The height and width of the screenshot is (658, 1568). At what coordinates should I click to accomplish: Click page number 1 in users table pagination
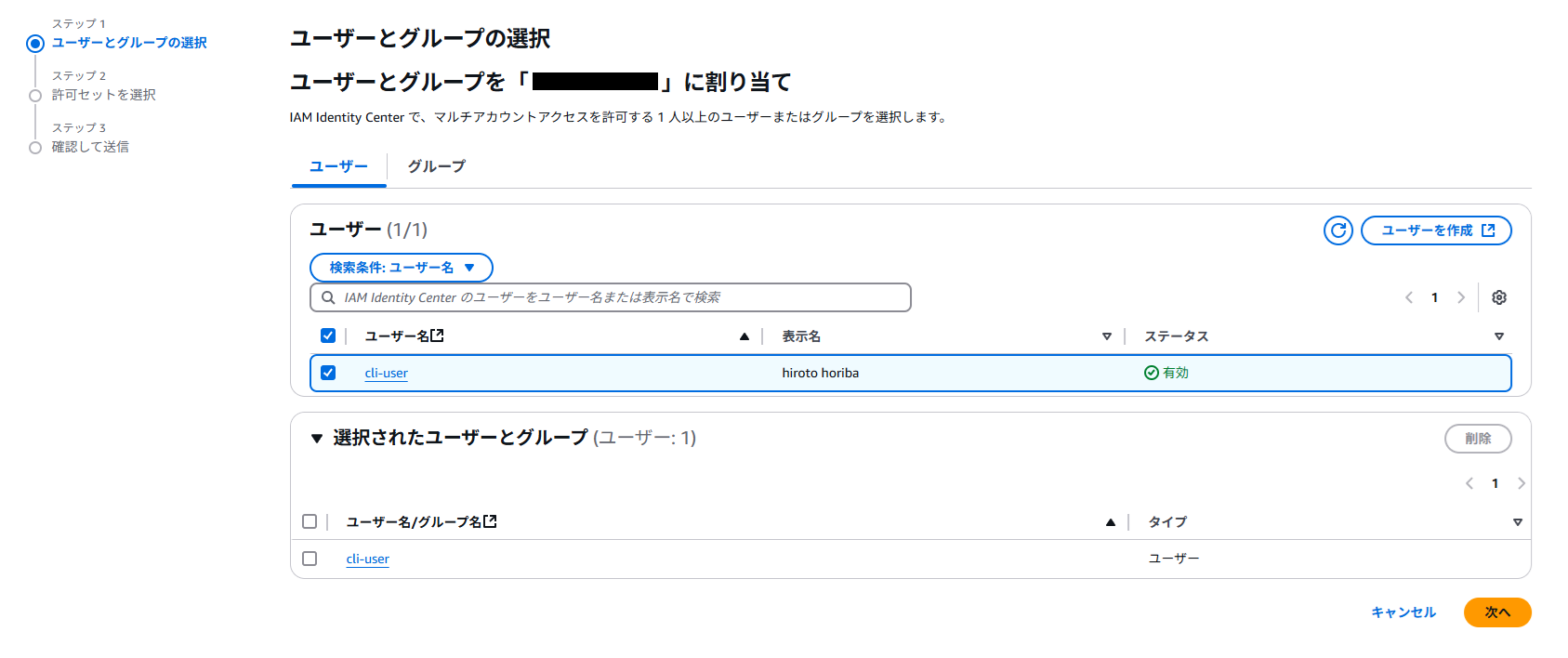1435,297
